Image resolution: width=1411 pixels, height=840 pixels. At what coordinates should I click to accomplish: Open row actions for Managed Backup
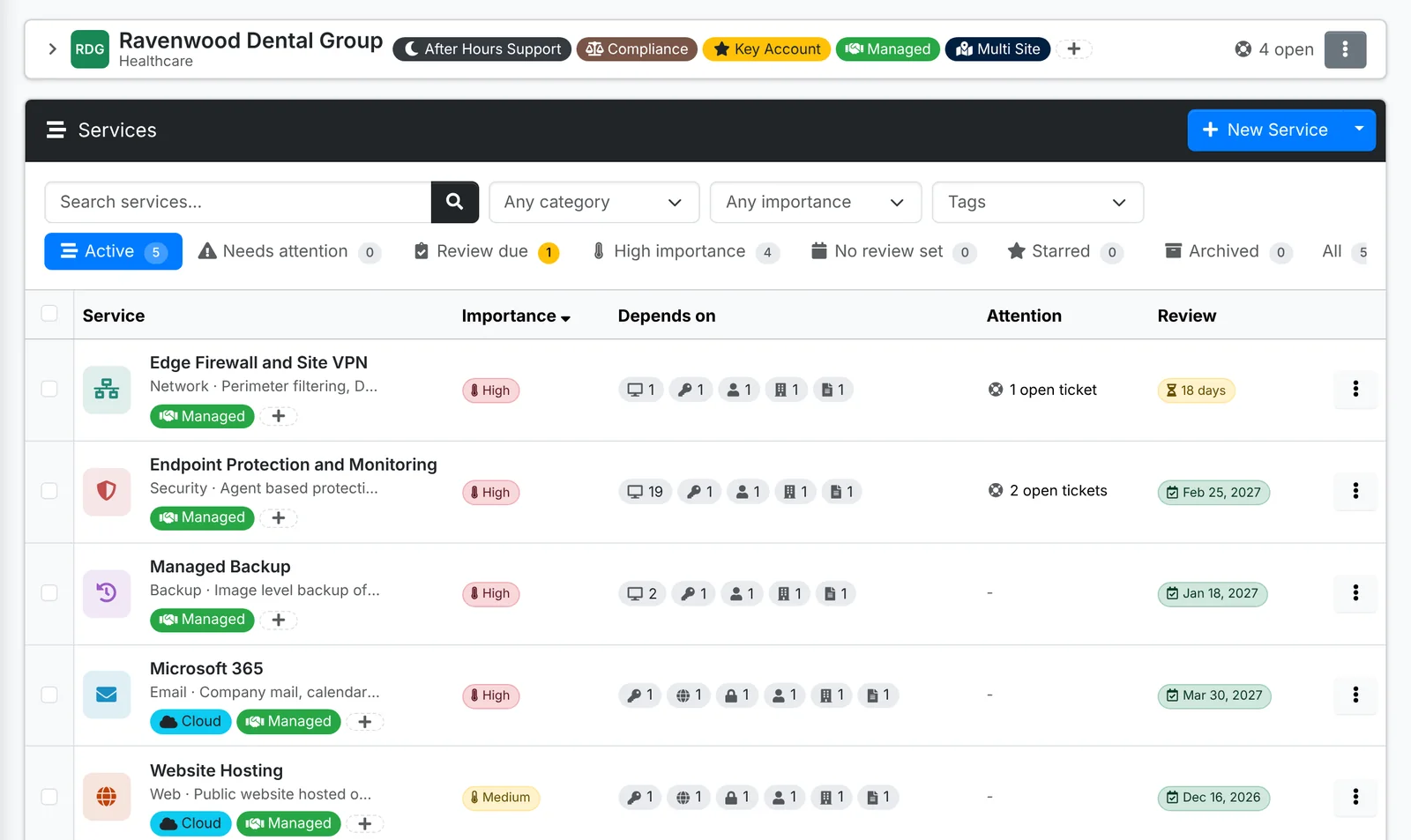point(1355,593)
